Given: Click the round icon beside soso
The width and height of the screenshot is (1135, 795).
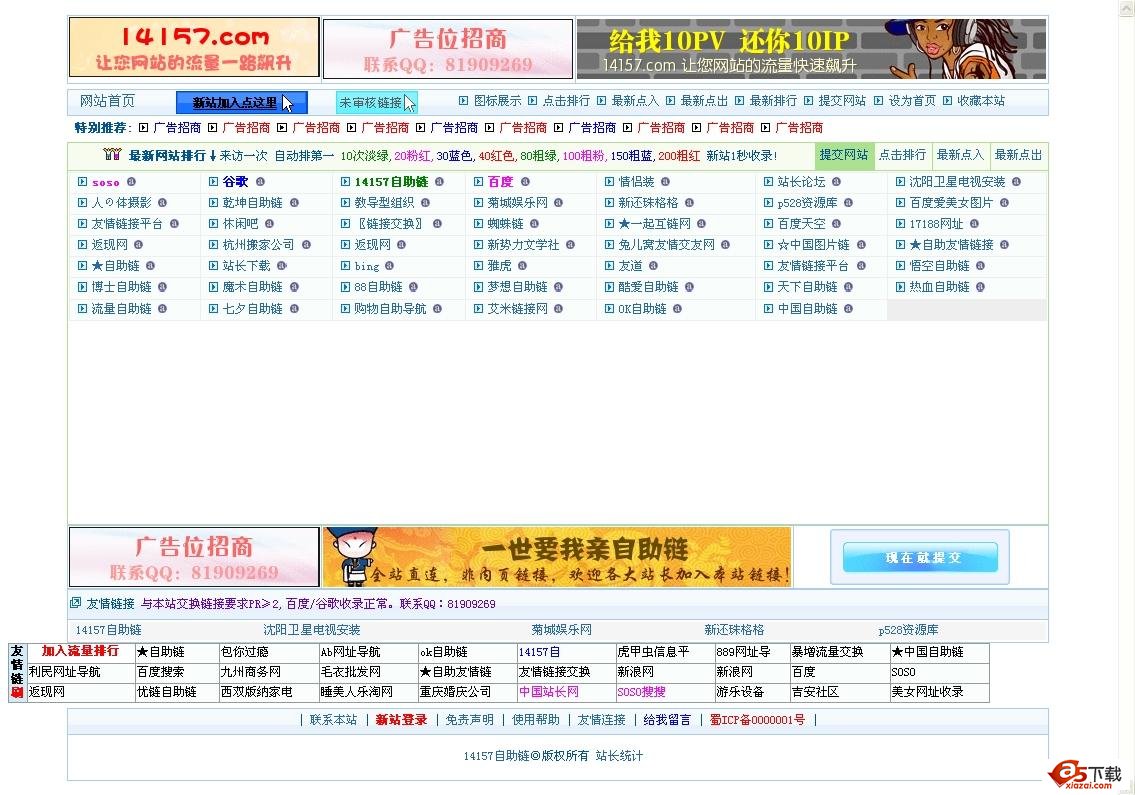Looking at the screenshot, I should pyautogui.click(x=131, y=182).
